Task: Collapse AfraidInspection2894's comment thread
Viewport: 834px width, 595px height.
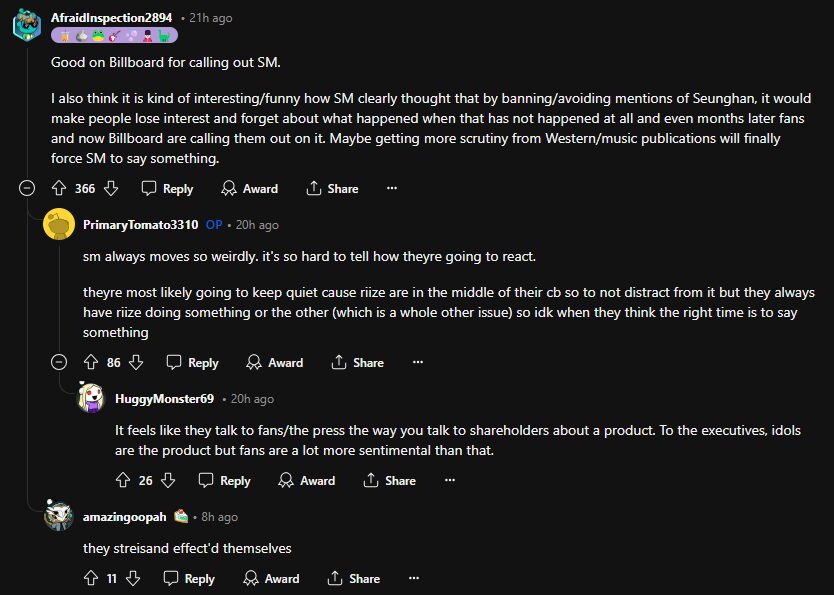Action: 28,188
